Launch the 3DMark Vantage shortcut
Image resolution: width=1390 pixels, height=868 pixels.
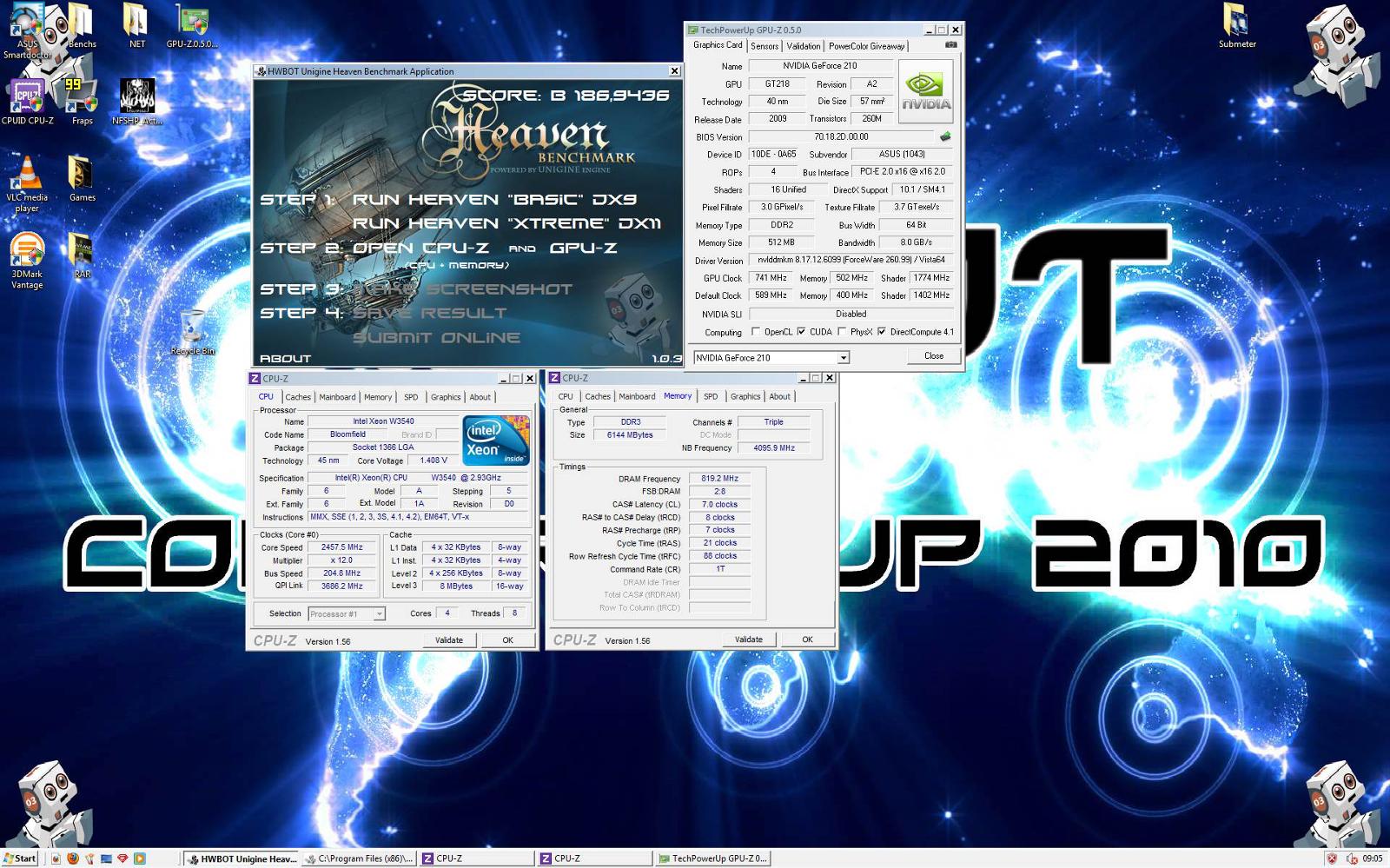(26, 261)
